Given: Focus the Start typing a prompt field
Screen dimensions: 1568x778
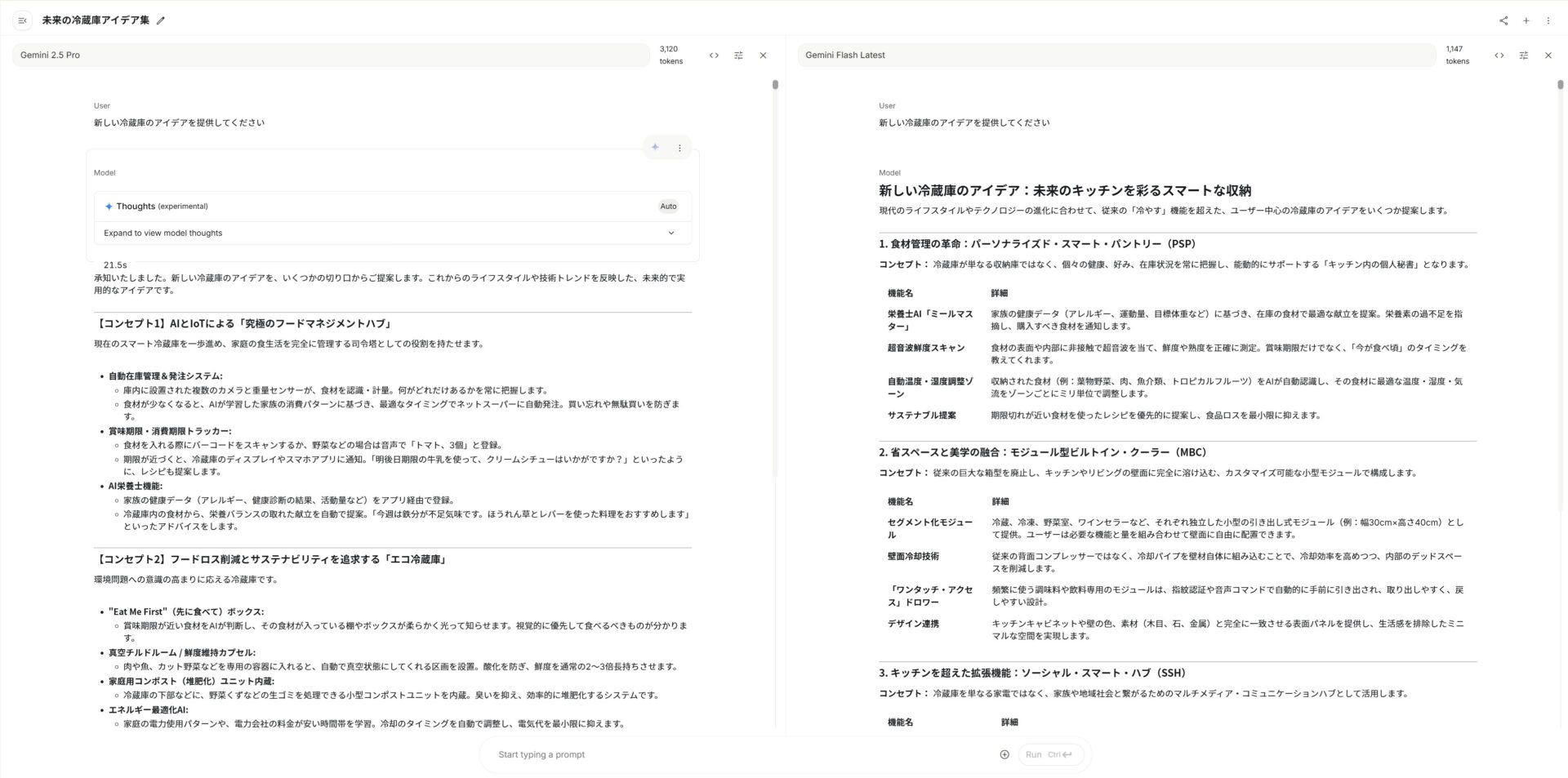Looking at the screenshot, I should coord(735,755).
